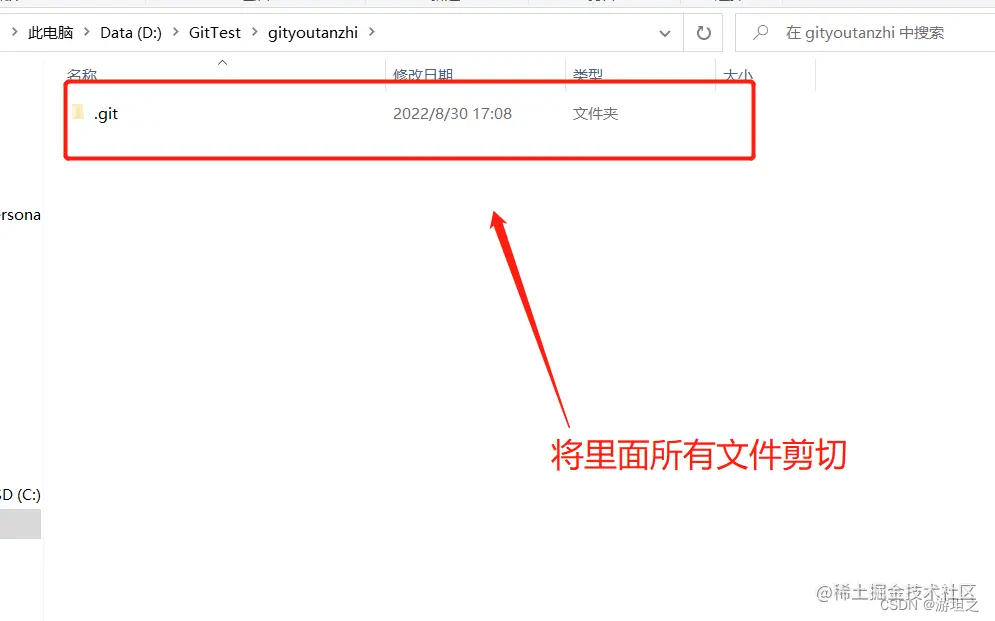
Task: Sort files by the 大小 column
Action: [737, 75]
